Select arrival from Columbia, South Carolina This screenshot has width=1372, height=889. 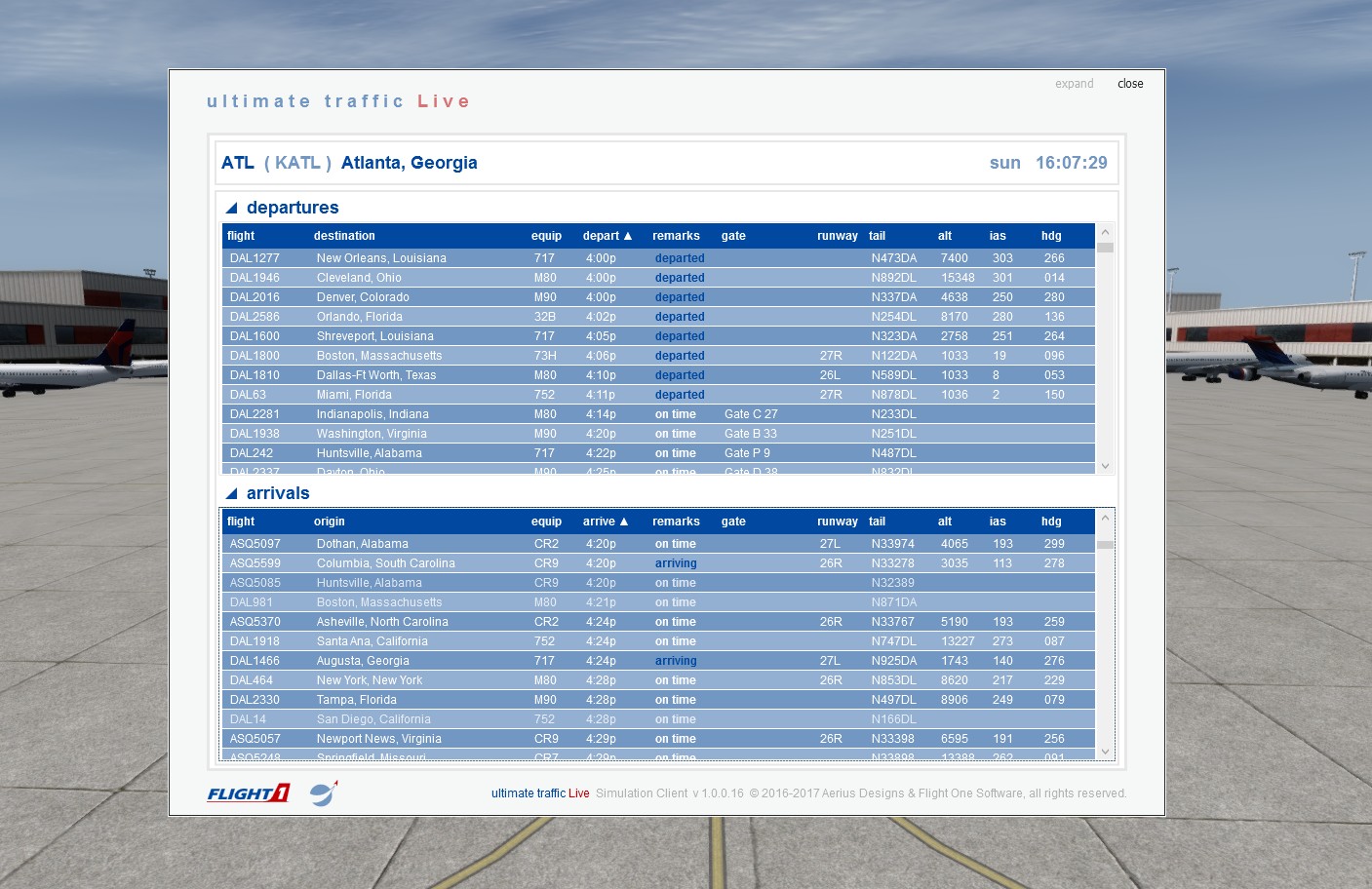click(658, 563)
